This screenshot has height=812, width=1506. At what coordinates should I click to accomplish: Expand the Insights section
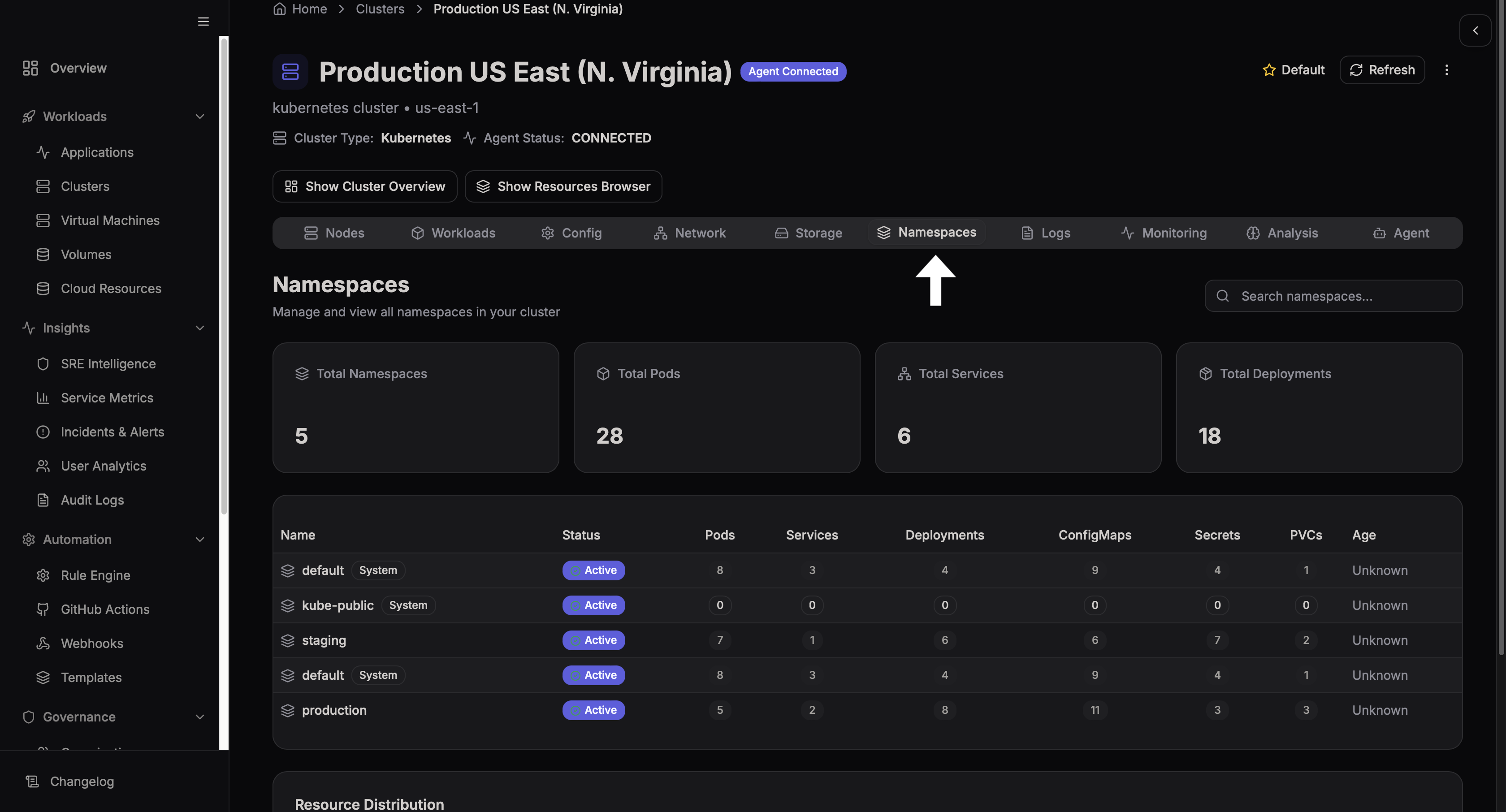[200, 328]
